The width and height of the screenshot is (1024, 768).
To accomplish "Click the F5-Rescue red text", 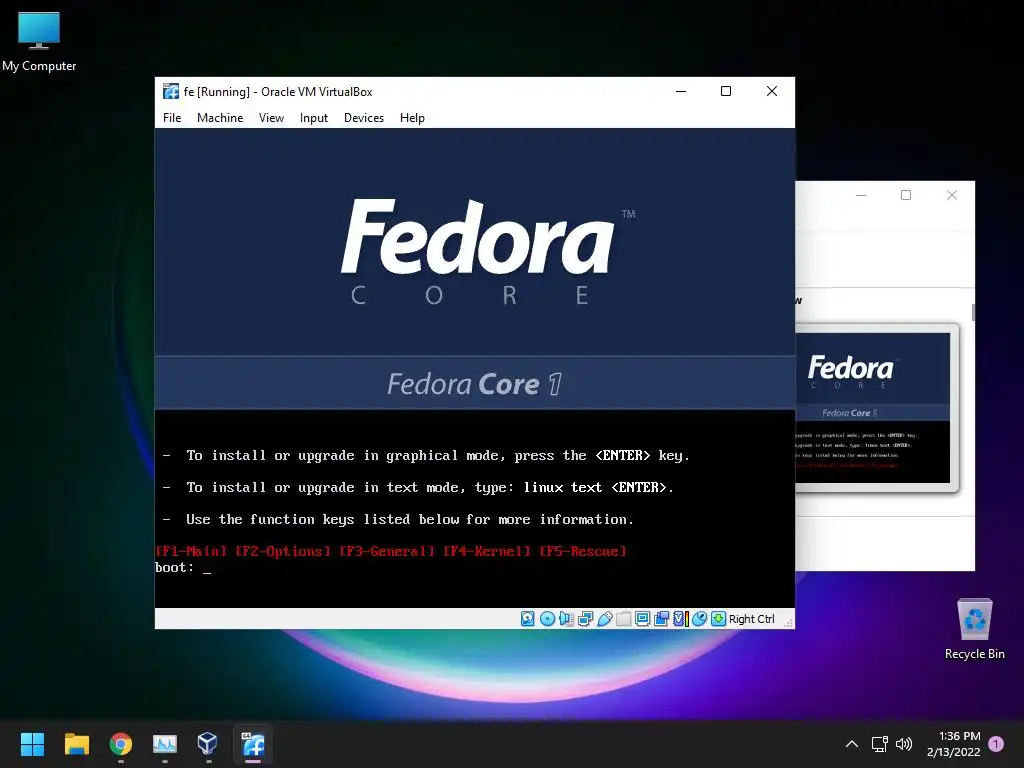I will (583, 551).
